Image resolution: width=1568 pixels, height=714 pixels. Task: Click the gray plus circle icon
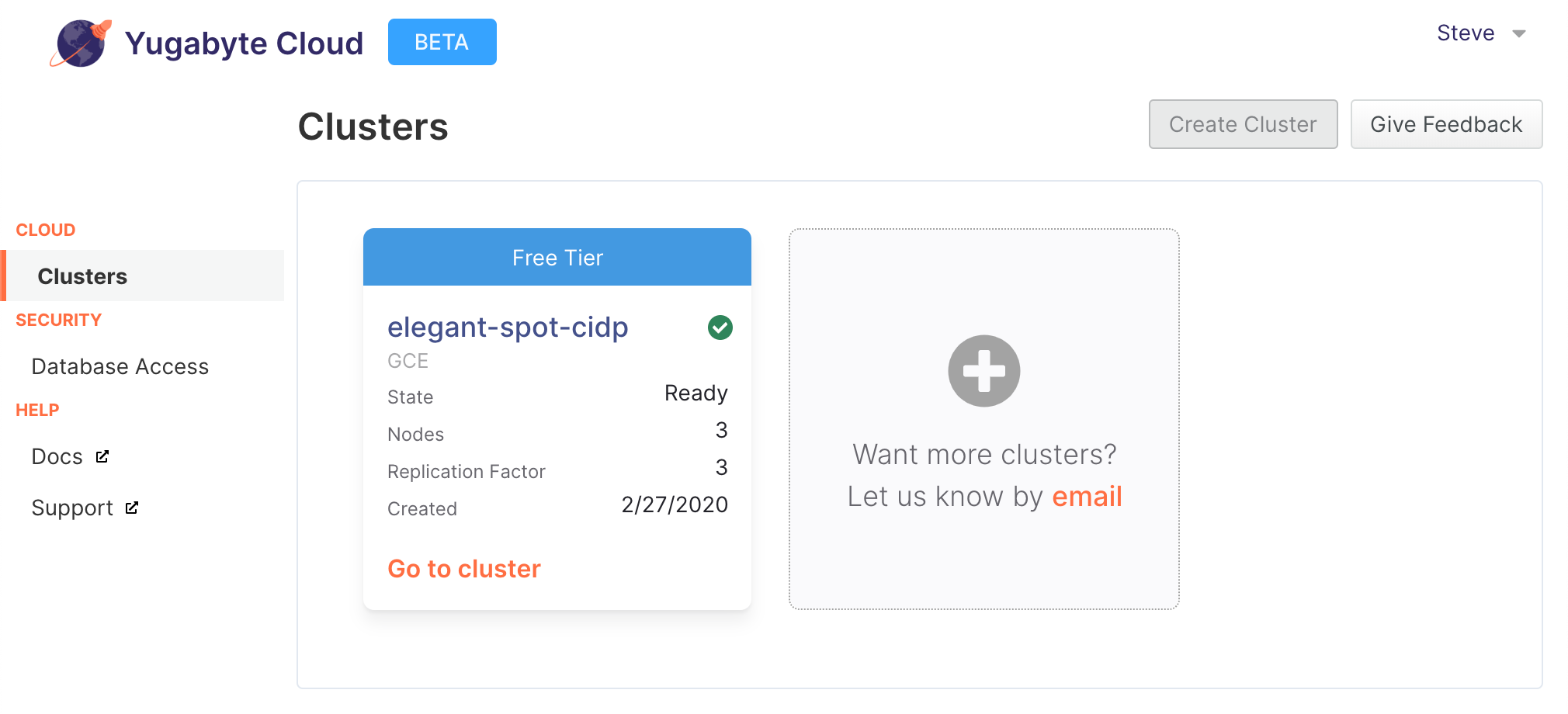pyautogui.click(x=984, y=371)
